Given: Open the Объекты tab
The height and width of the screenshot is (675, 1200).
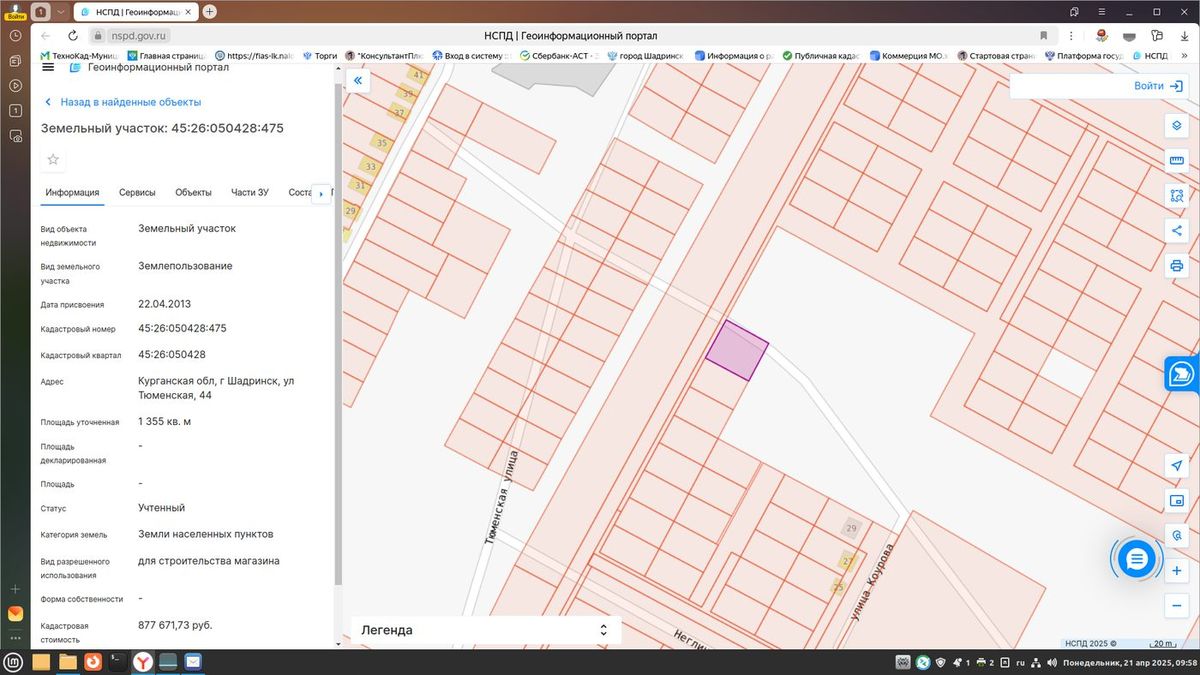Looking at the screenshot, I should (193, 193).
